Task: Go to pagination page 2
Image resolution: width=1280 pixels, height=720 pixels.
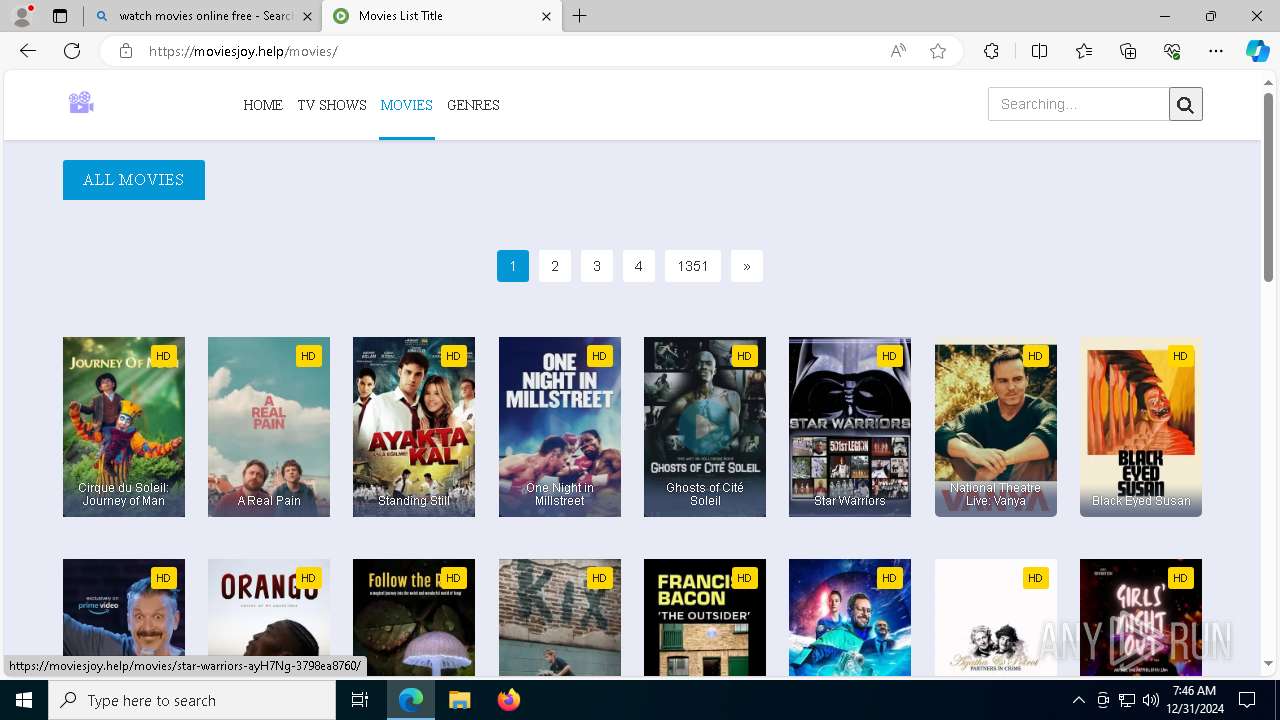Action: click(x=555, y=266)
